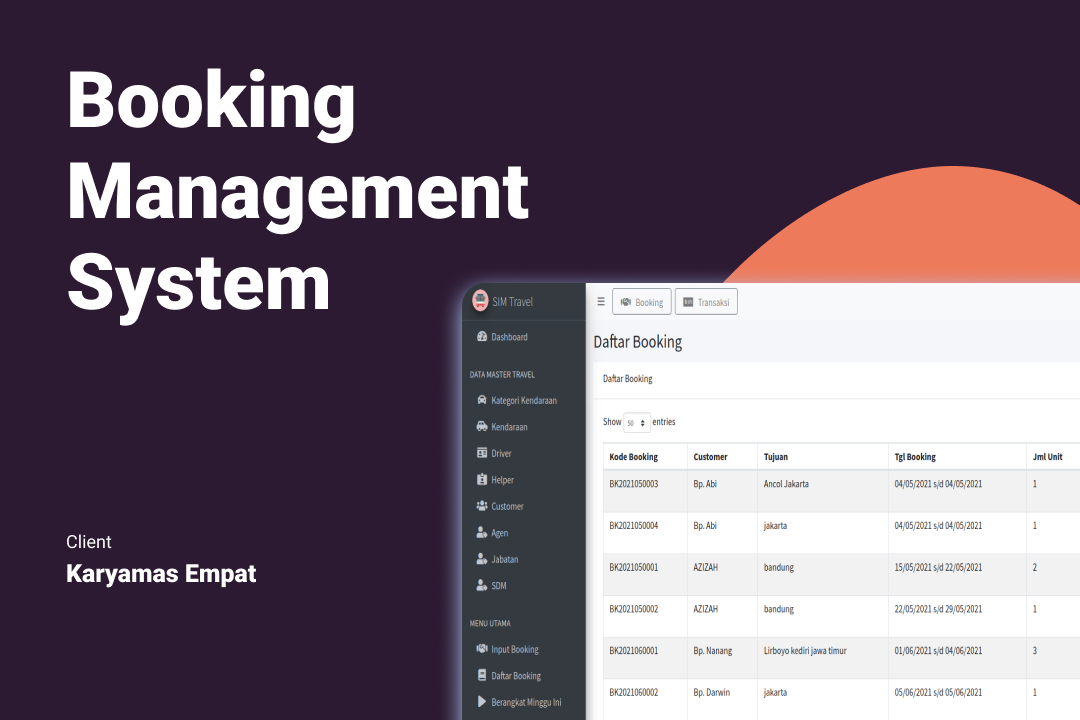Open the Booking top tab
The height and width of the screenshot is (720, 1080).
click(641, 302)
